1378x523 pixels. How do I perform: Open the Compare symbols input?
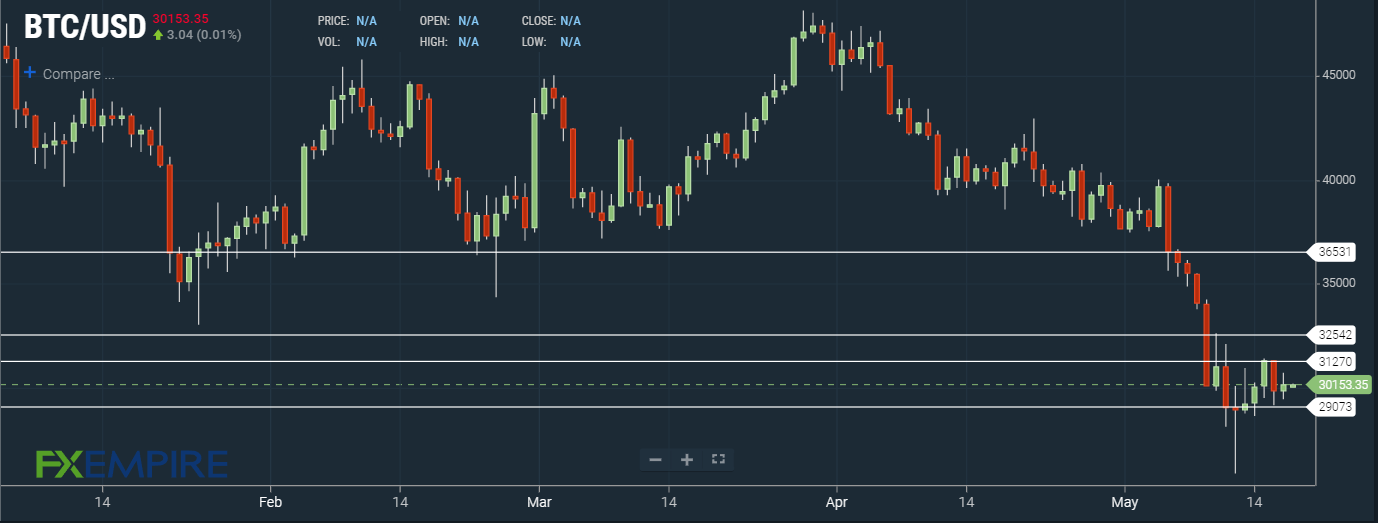pyautogui.click(x=79, y=74)
